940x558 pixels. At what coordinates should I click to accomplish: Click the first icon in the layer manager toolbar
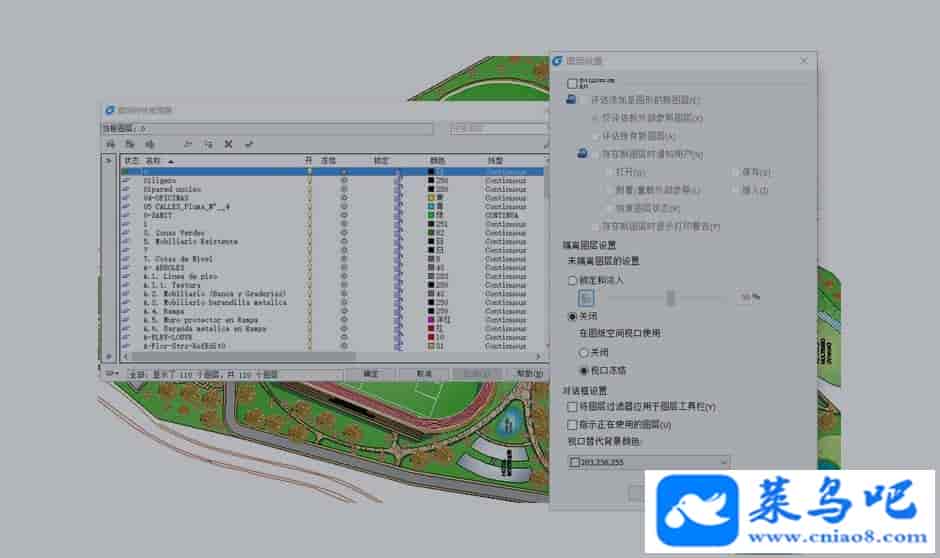click(111, 144)
